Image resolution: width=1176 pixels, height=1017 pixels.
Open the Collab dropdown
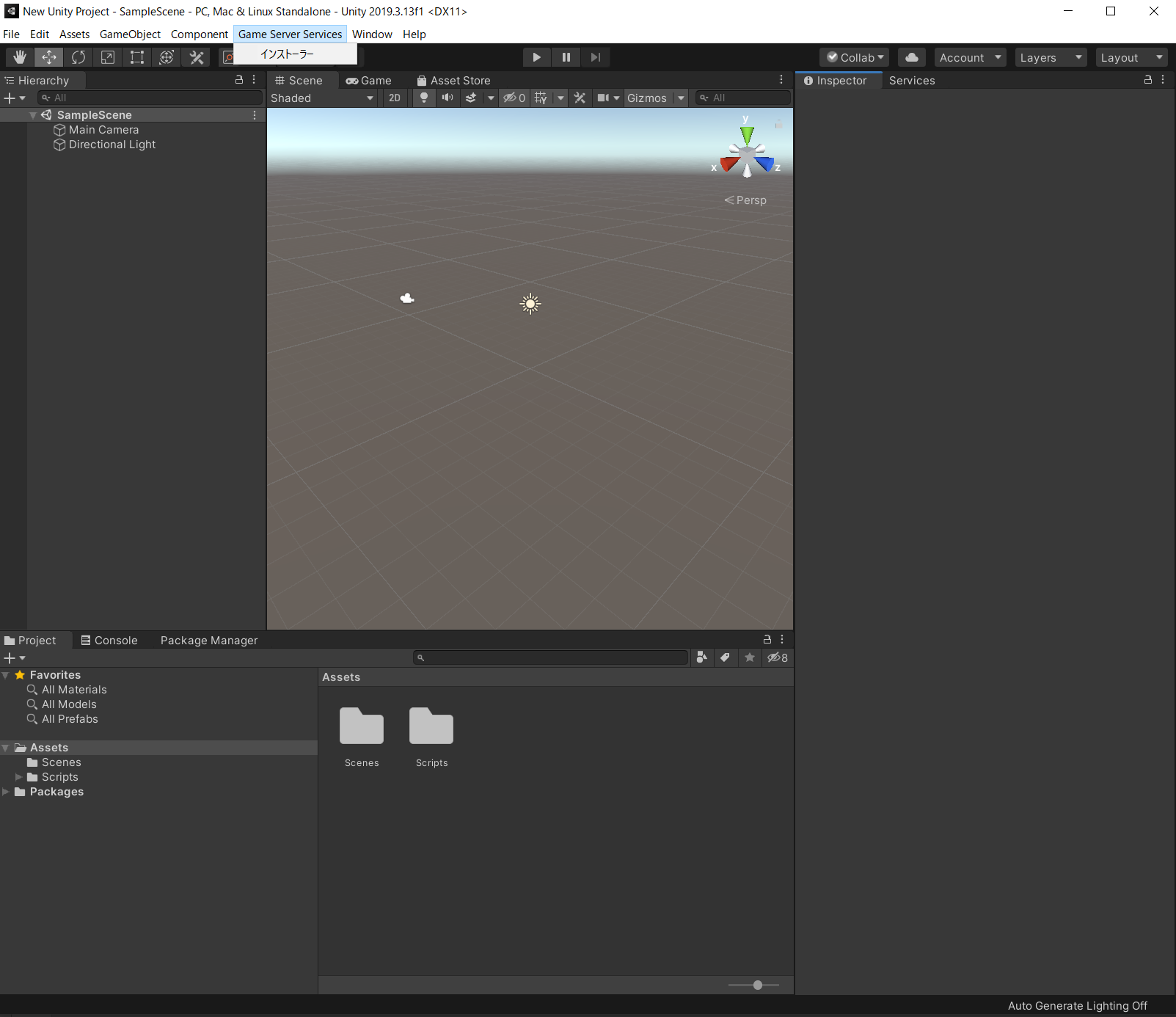[x=855, y=57]
